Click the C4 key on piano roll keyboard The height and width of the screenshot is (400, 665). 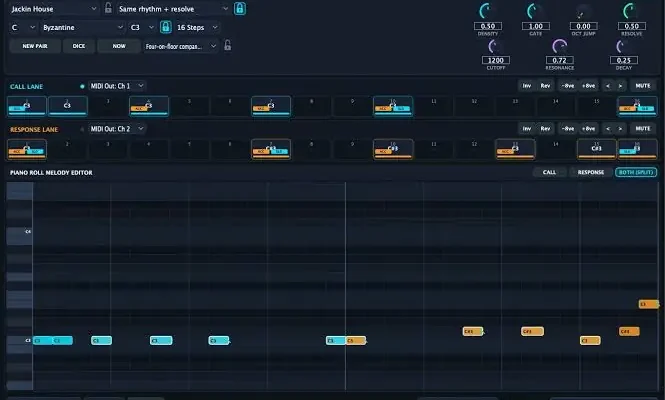pyautogui.click(x=20, y=232)
